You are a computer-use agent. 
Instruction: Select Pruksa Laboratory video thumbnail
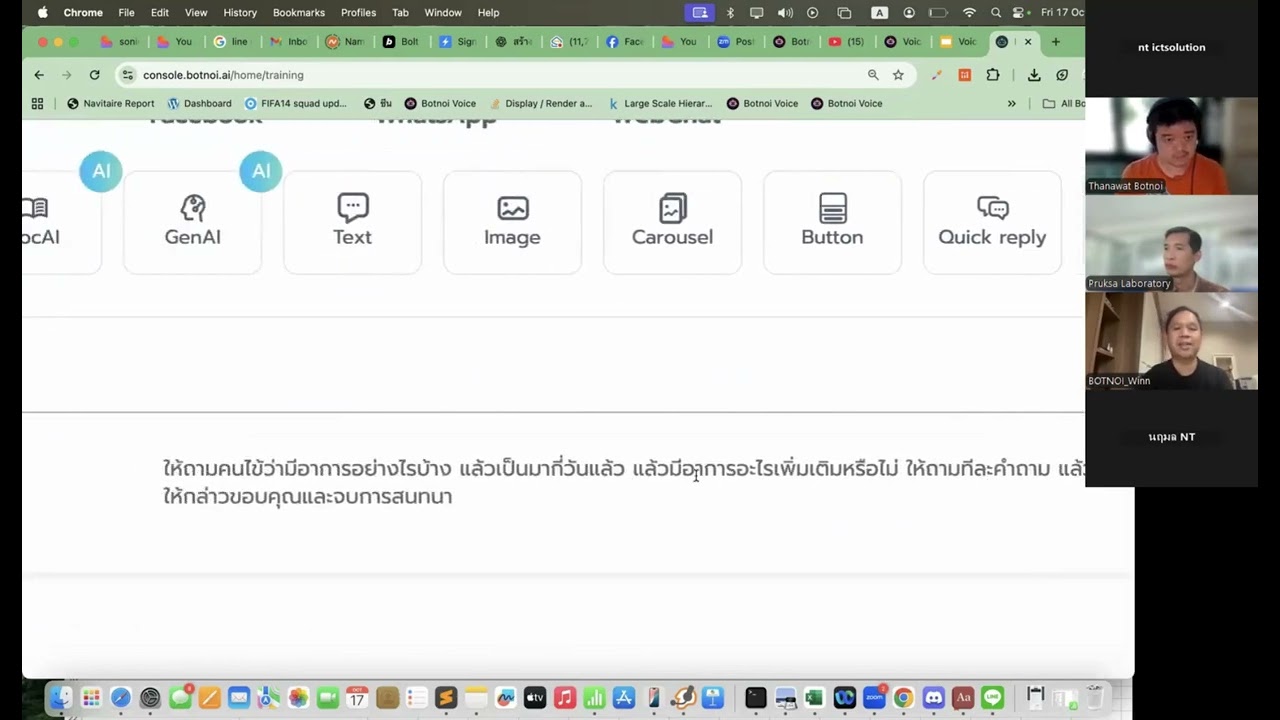click(1171, 243)
